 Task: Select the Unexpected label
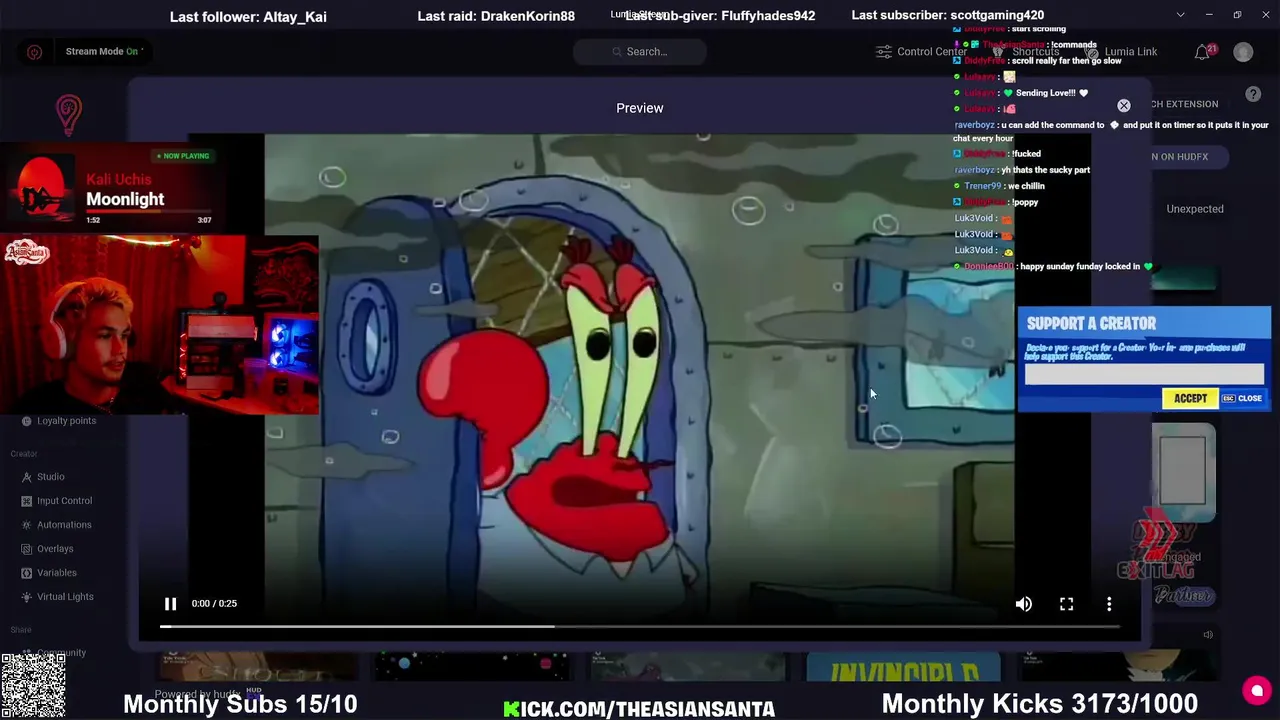pos(1195,209)
